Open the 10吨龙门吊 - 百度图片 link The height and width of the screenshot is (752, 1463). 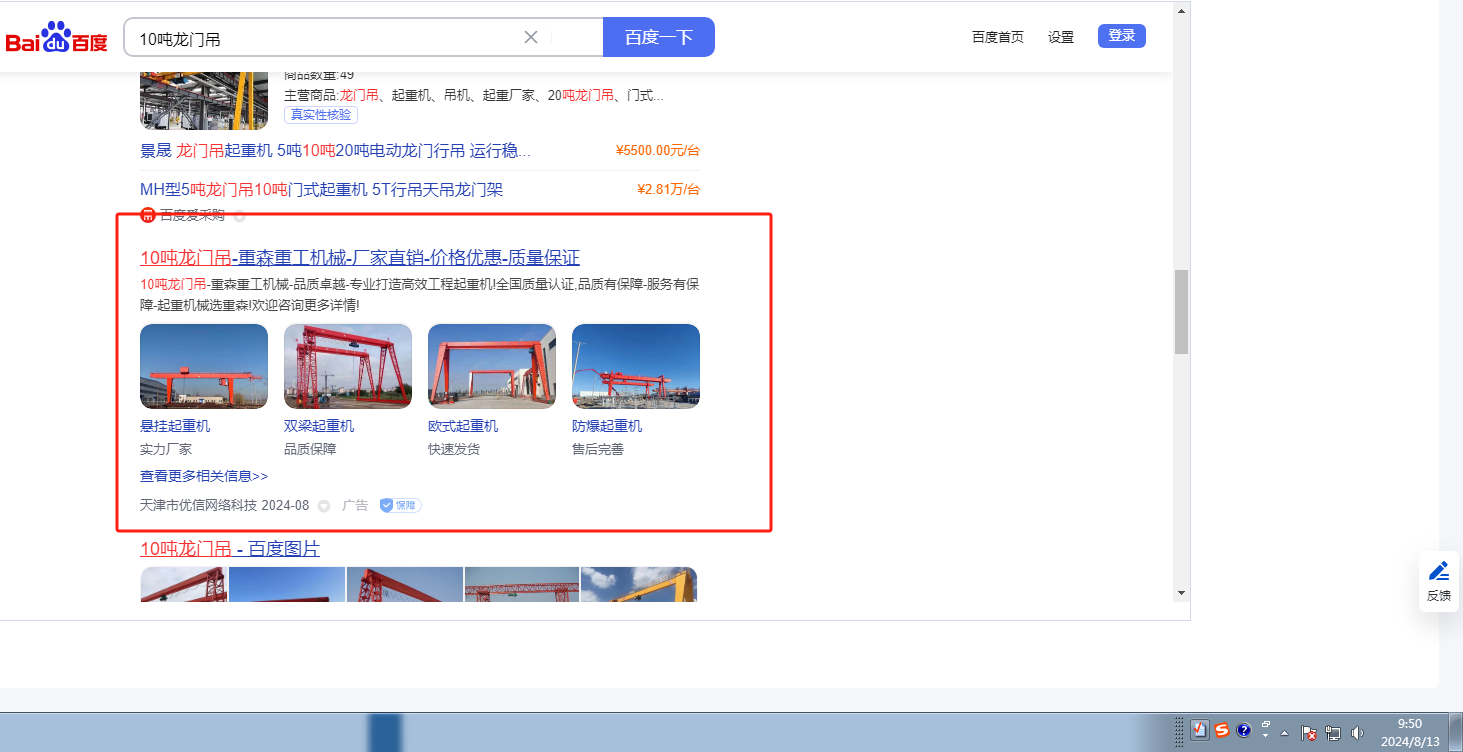coord(230,549)
